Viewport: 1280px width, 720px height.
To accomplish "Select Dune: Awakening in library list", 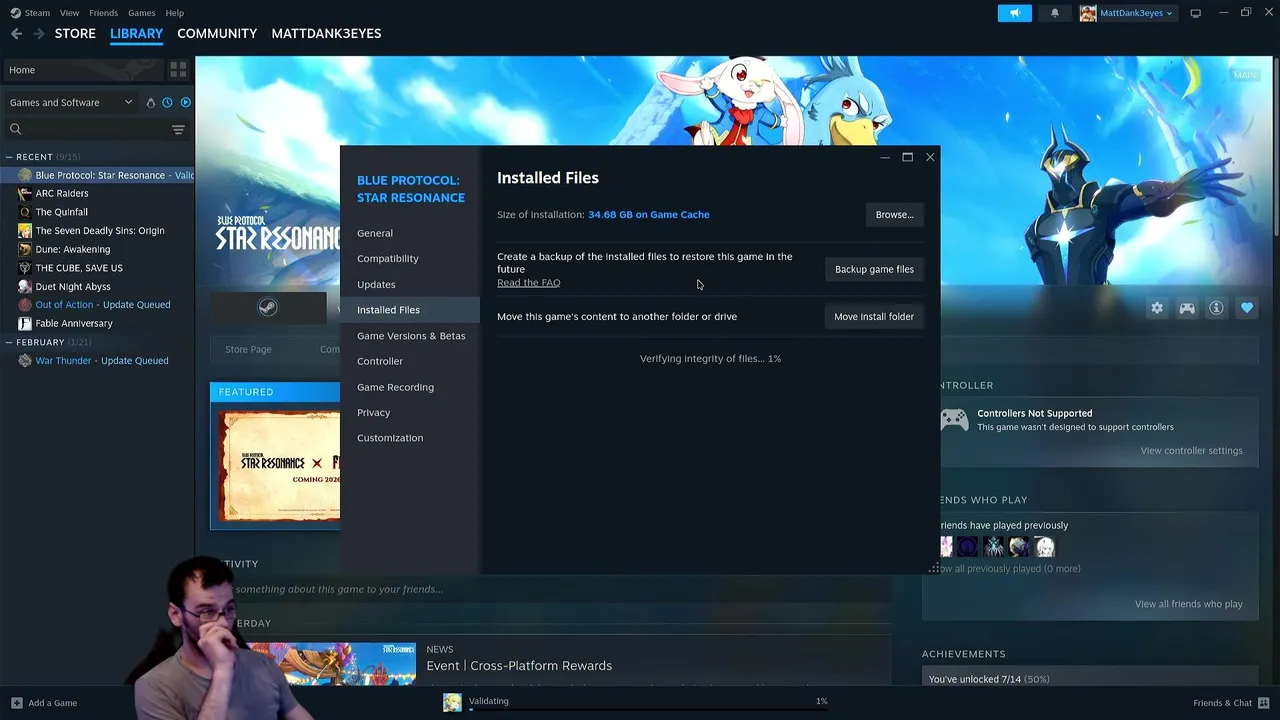I will [73, 249].
